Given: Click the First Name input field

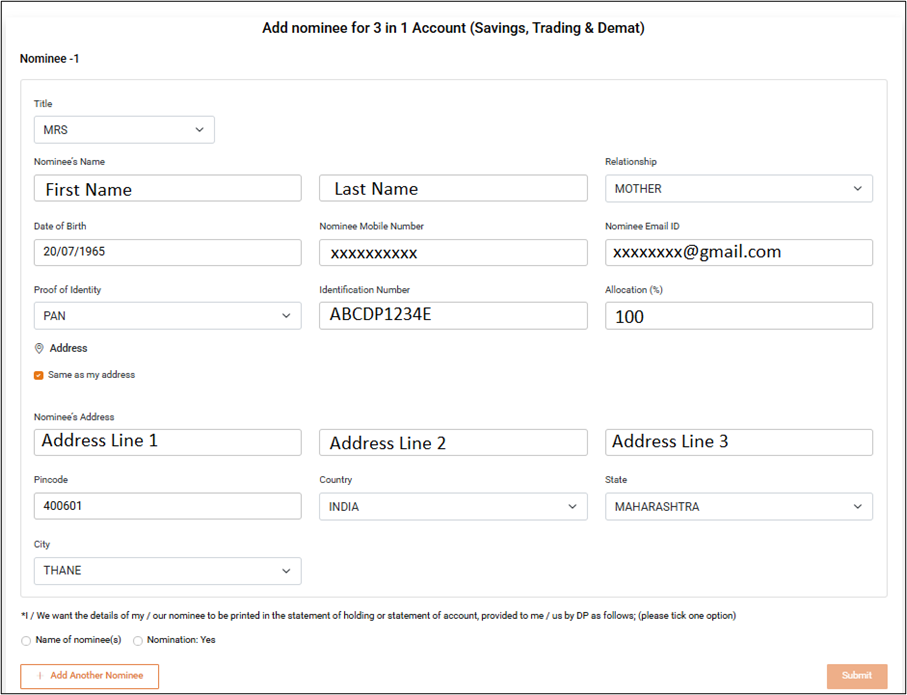Looking at the screenshot, I should (167, 189).
